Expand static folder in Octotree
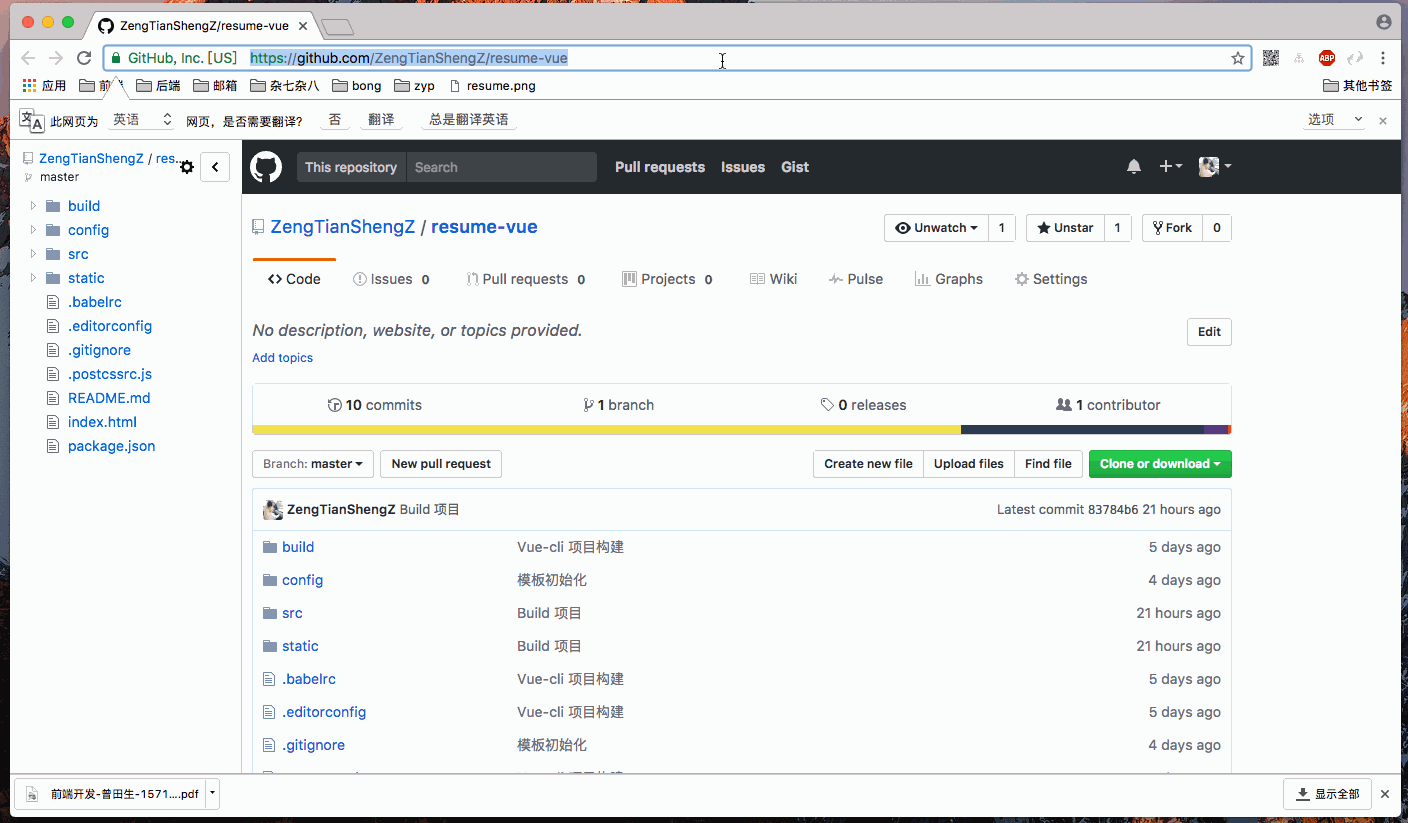 (x=33, y=277)
